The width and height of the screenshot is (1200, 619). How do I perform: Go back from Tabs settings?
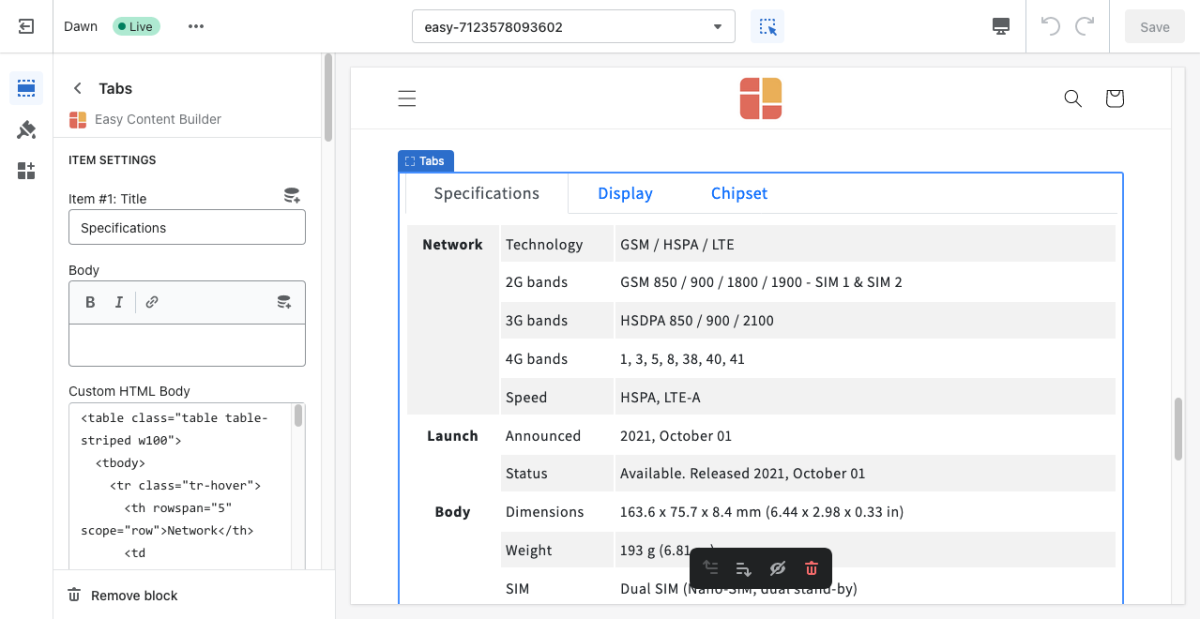(x=78, y=89)
